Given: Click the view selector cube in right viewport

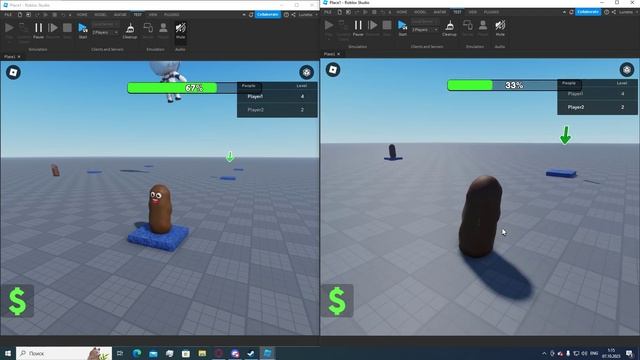Looking at the screenshot, I should [x=627, y=70].
